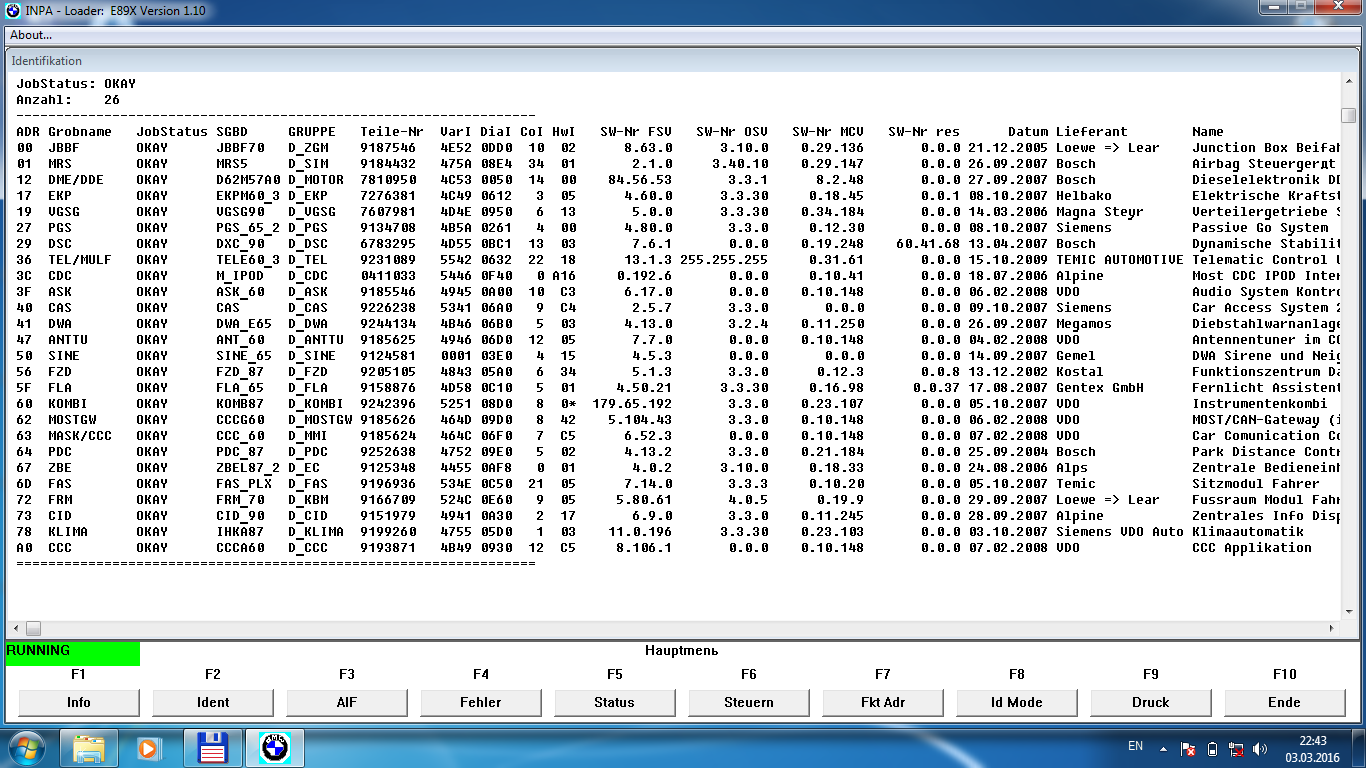Click the Druck print button
The width and height of the screenshot is (1366, 768).
point(1151,702)
